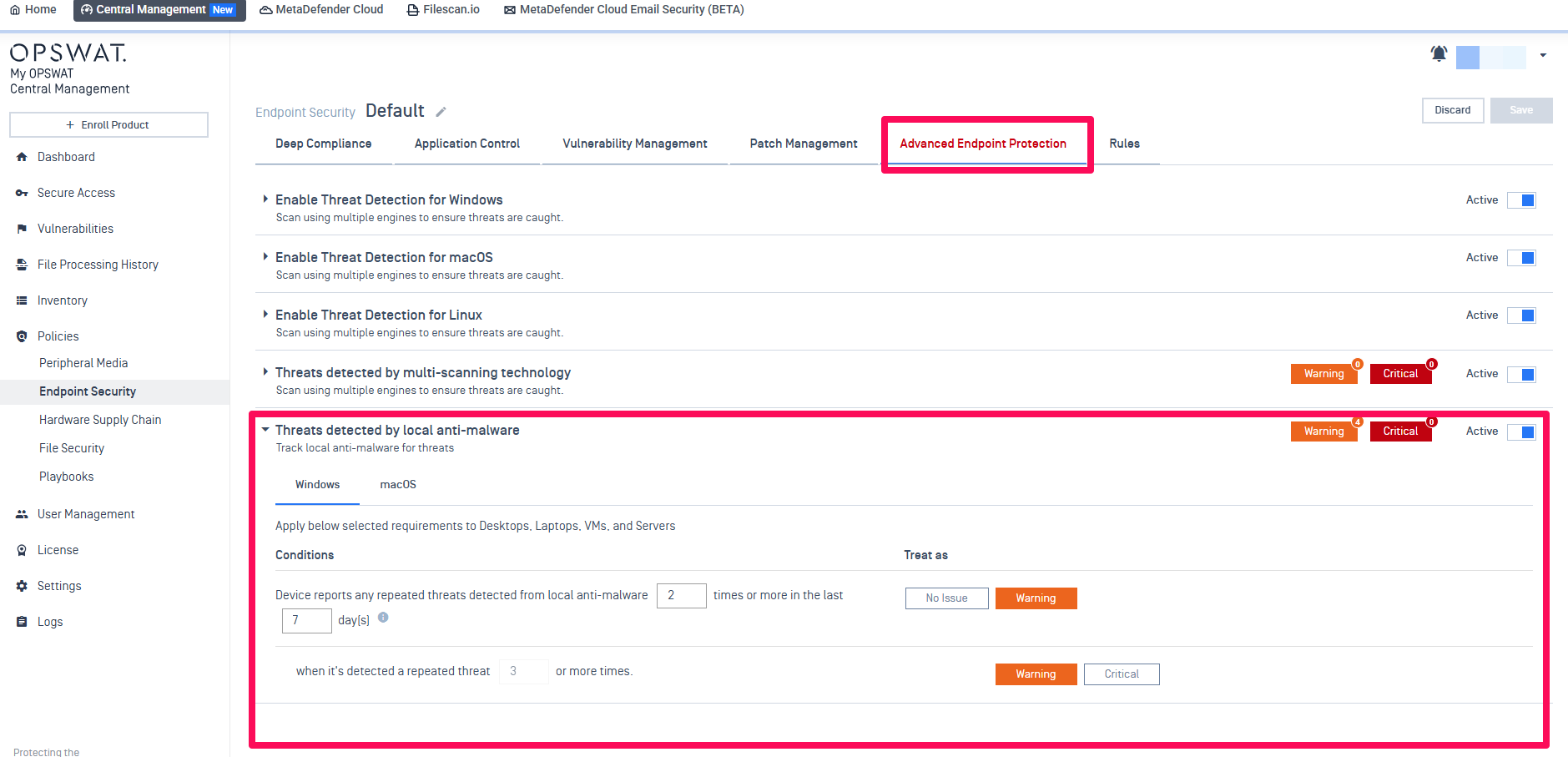Click the day(s) number input field
Image resolution: width=1568 pixels, height=757 pixels.
[x=306, y=620]
